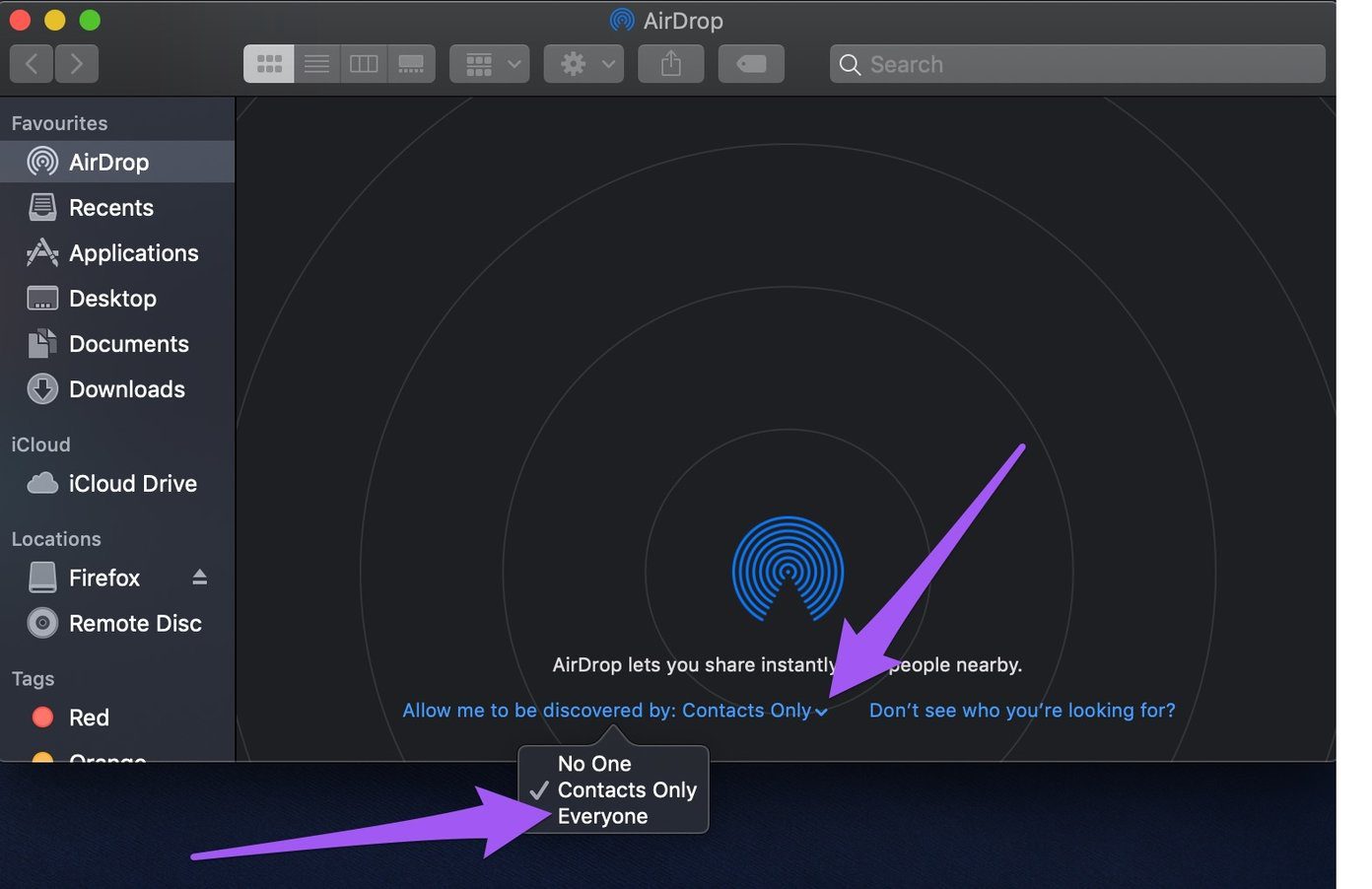Click the Share toolbar button
This screenshot has width=1372, height=889.
[x=671, y=64]
